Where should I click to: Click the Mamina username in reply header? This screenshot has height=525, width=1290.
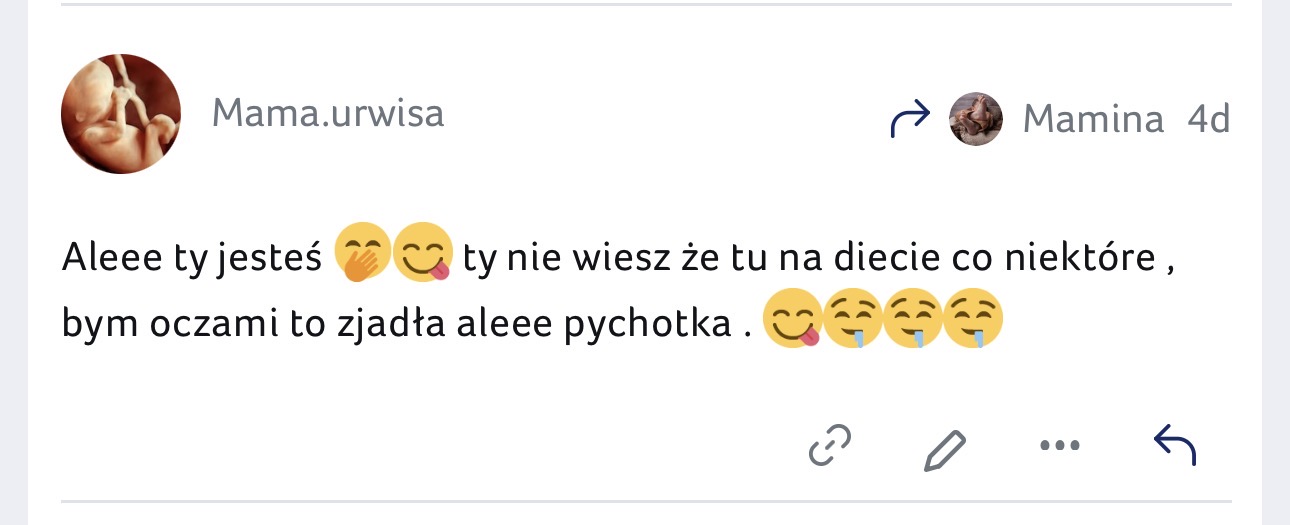[1093, 120]
